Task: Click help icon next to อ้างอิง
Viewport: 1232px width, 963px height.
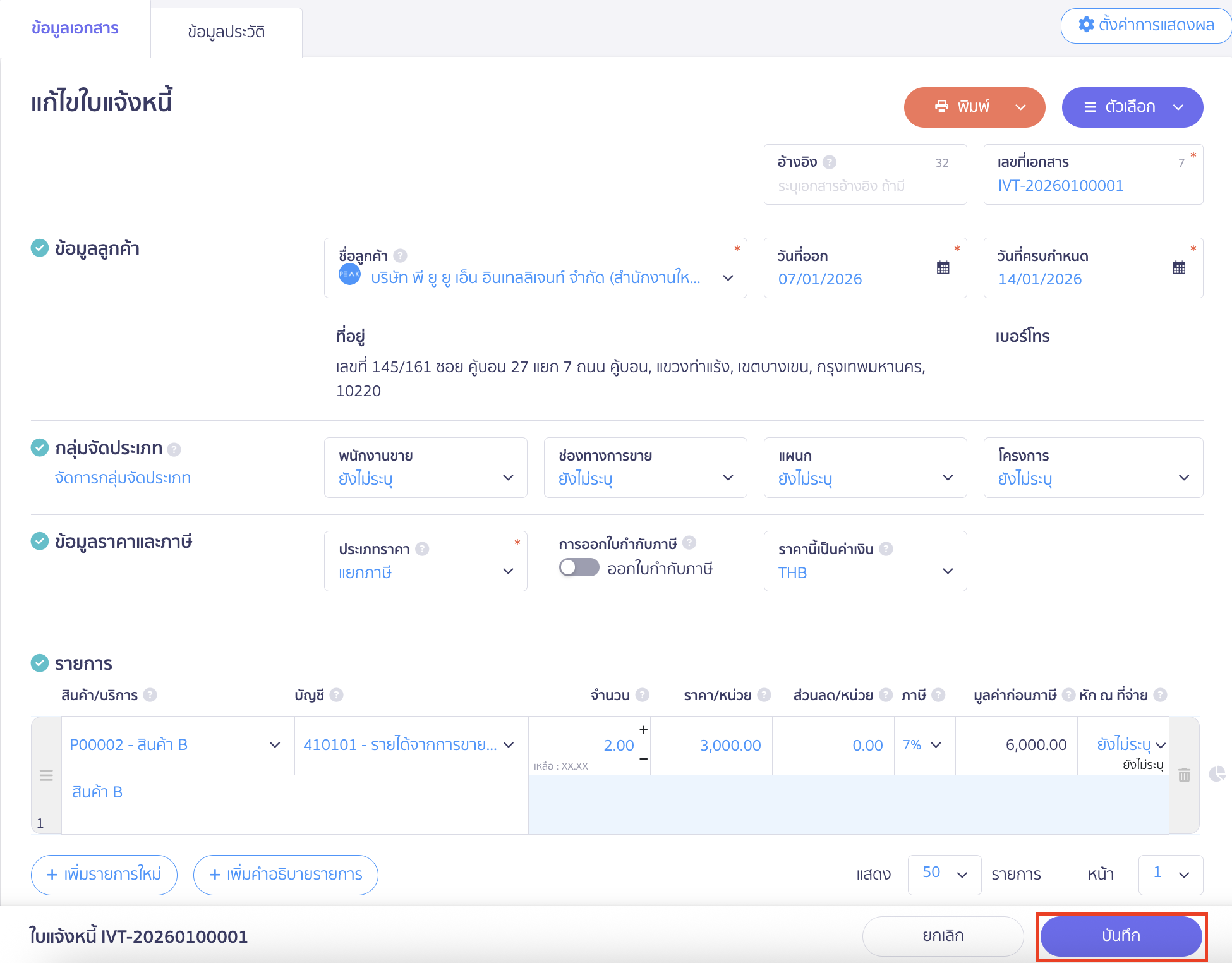Action: point(830,162)
